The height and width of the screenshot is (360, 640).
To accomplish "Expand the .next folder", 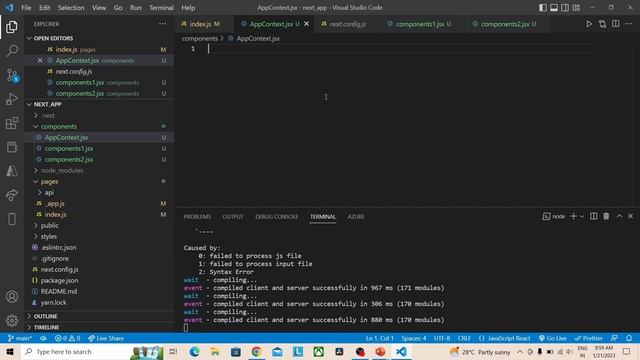I will click(x=99, y=116).
